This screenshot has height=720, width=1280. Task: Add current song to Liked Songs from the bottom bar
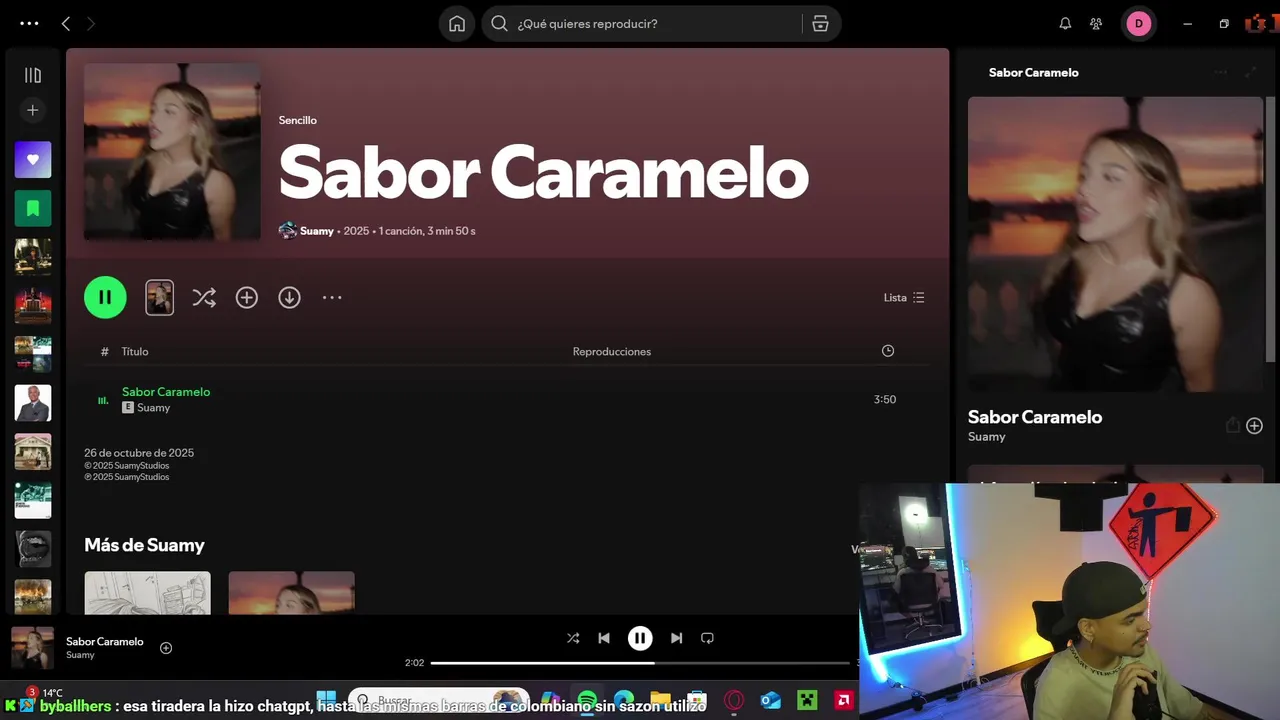[166, 648]
